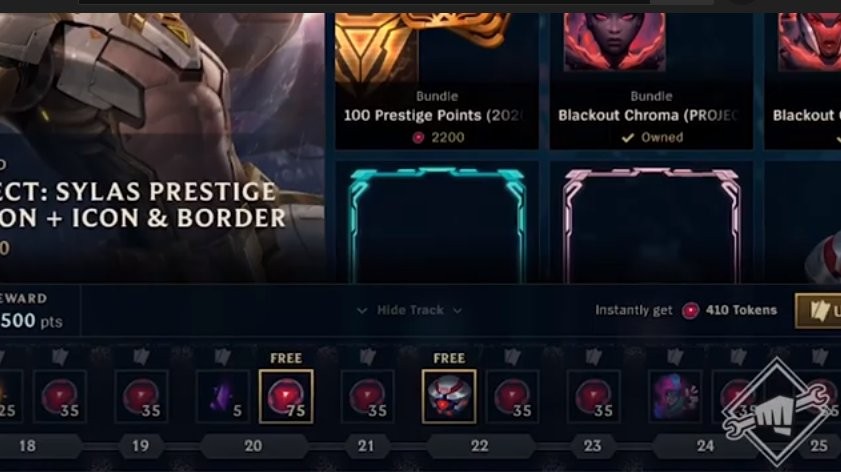This screenshot has height=472, width=841.
Task: Click the gold upgrade pass button
Action: coord(818,311)
